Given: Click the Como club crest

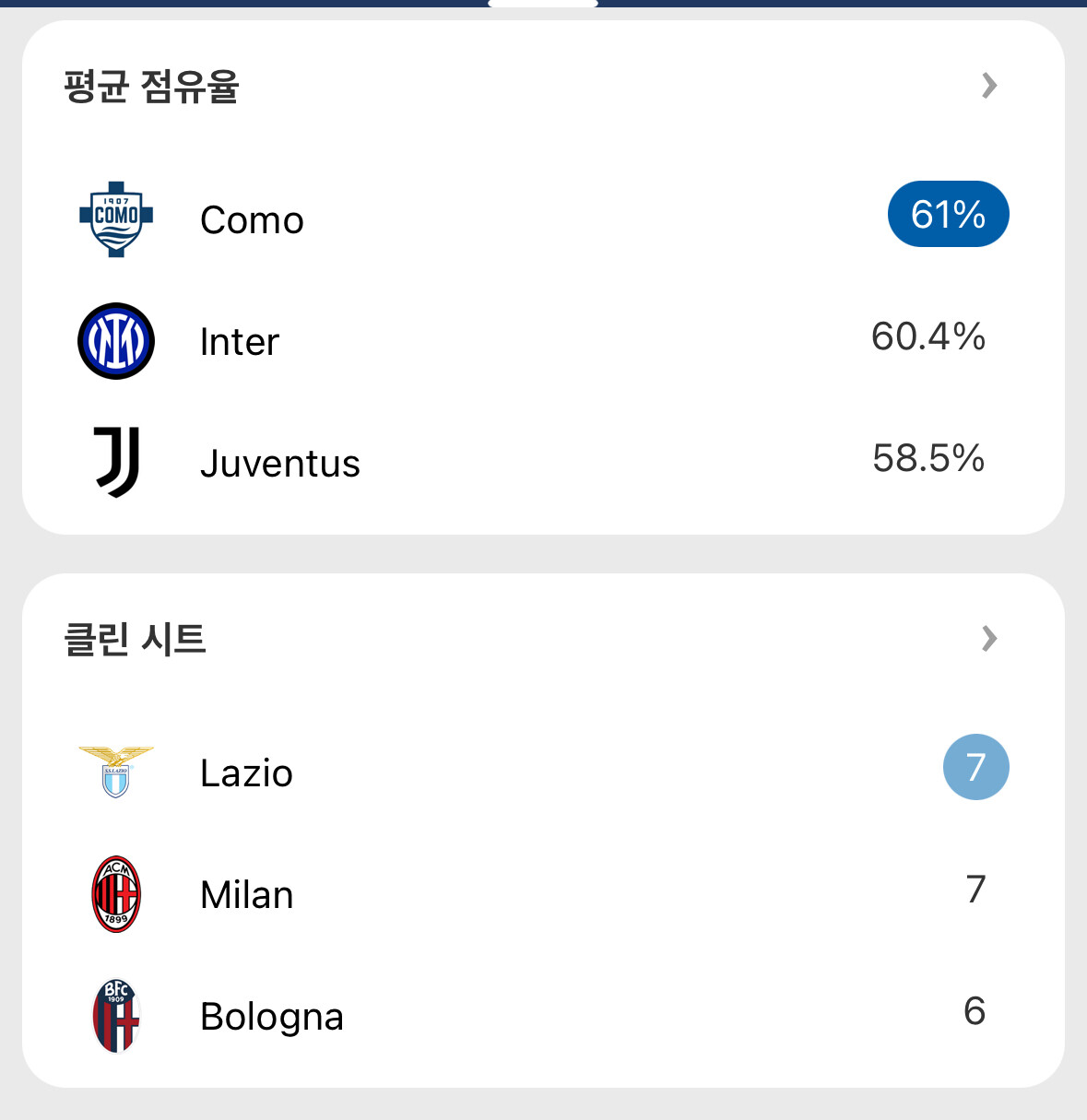Looking at the screenshot, I should [116, 219].
